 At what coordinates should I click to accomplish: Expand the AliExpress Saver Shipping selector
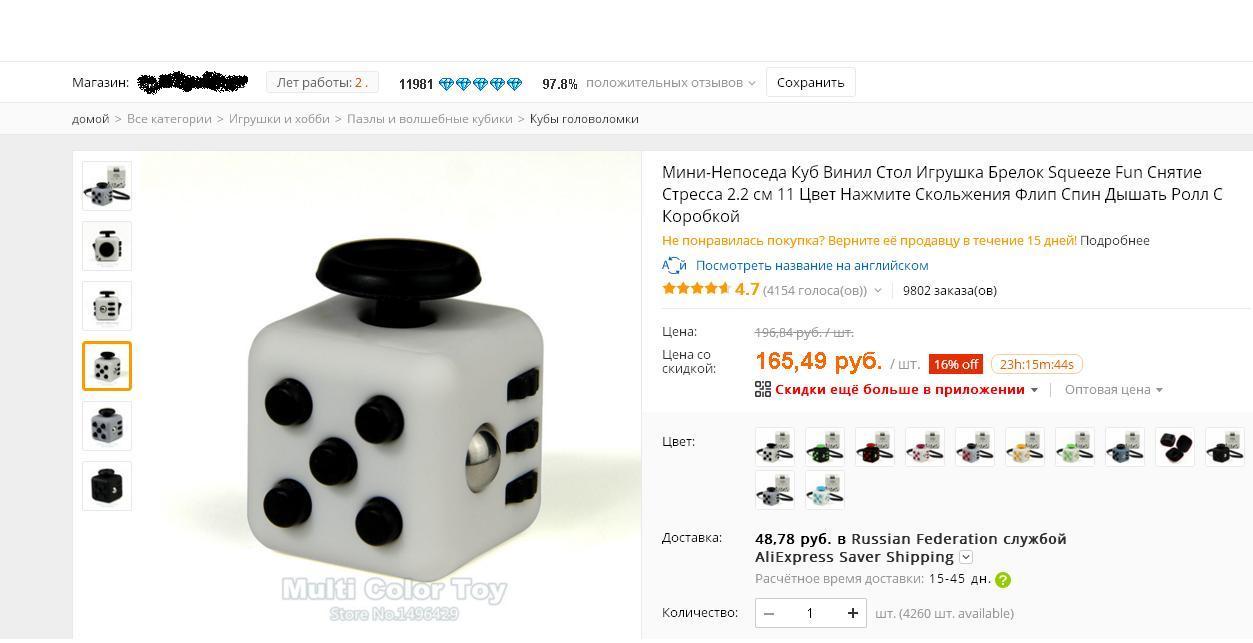click(966, 557)
